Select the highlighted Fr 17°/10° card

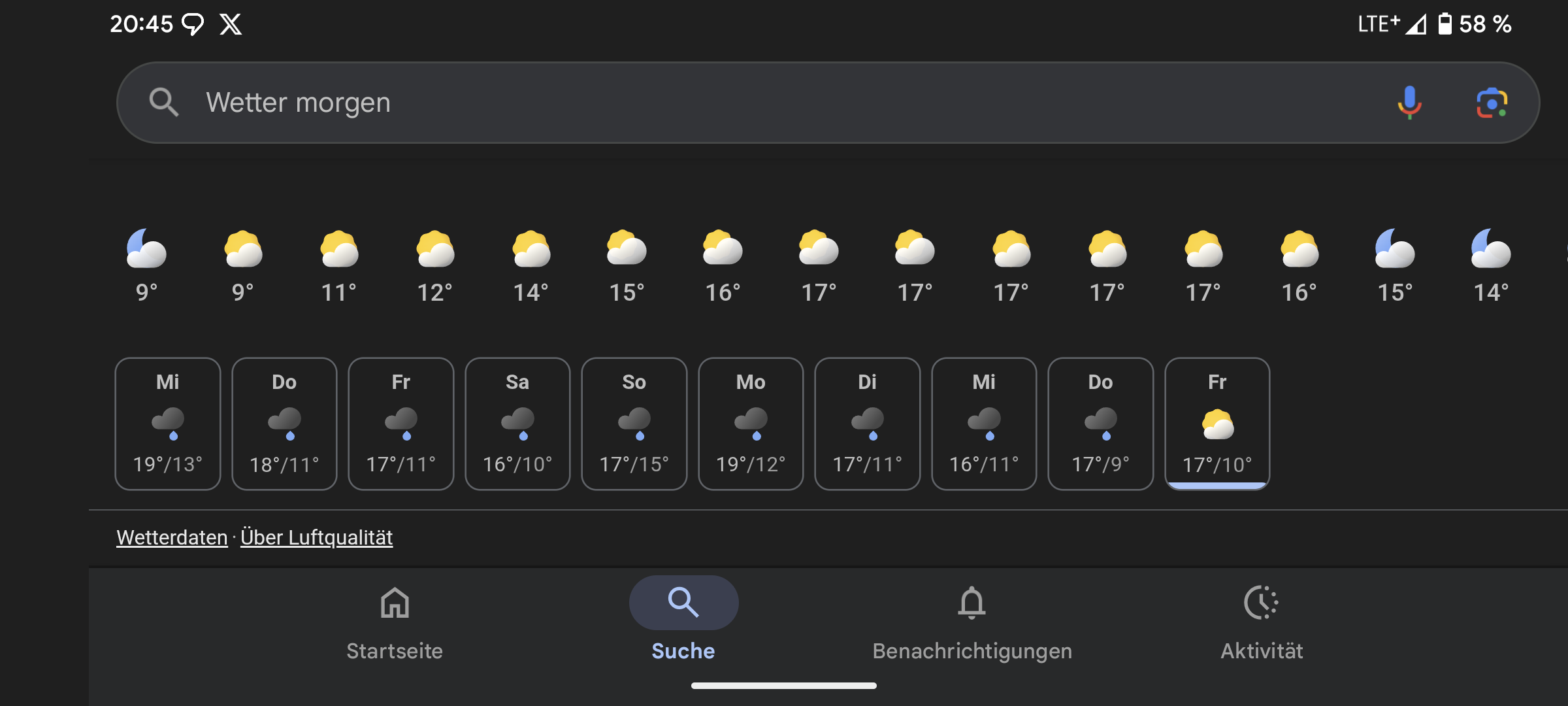coord(1217,424)
